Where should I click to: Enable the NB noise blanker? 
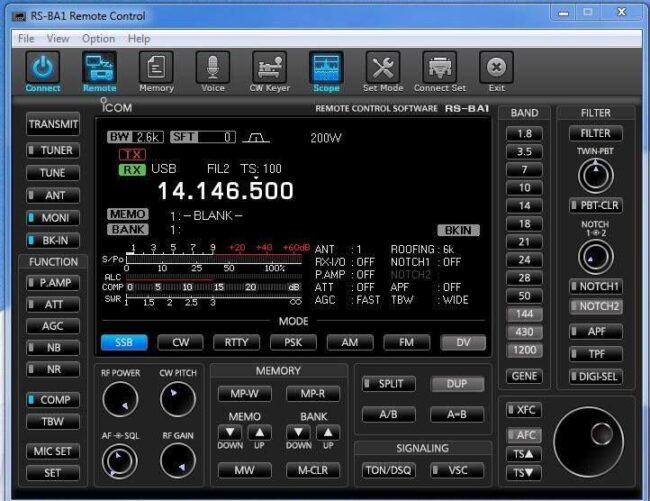[53, 347]
